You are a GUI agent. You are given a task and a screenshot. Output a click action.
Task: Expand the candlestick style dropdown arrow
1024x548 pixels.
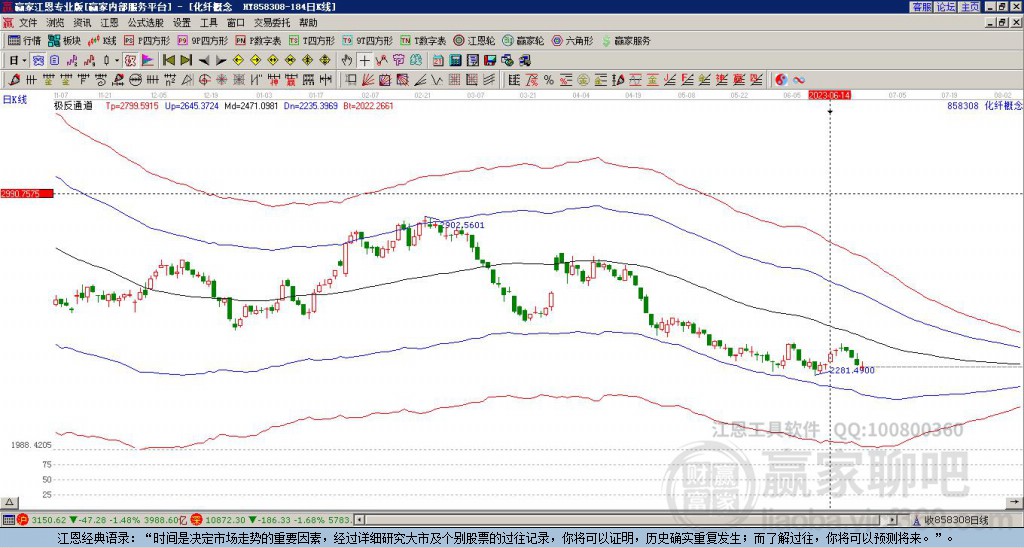click(x=117, y=61)
